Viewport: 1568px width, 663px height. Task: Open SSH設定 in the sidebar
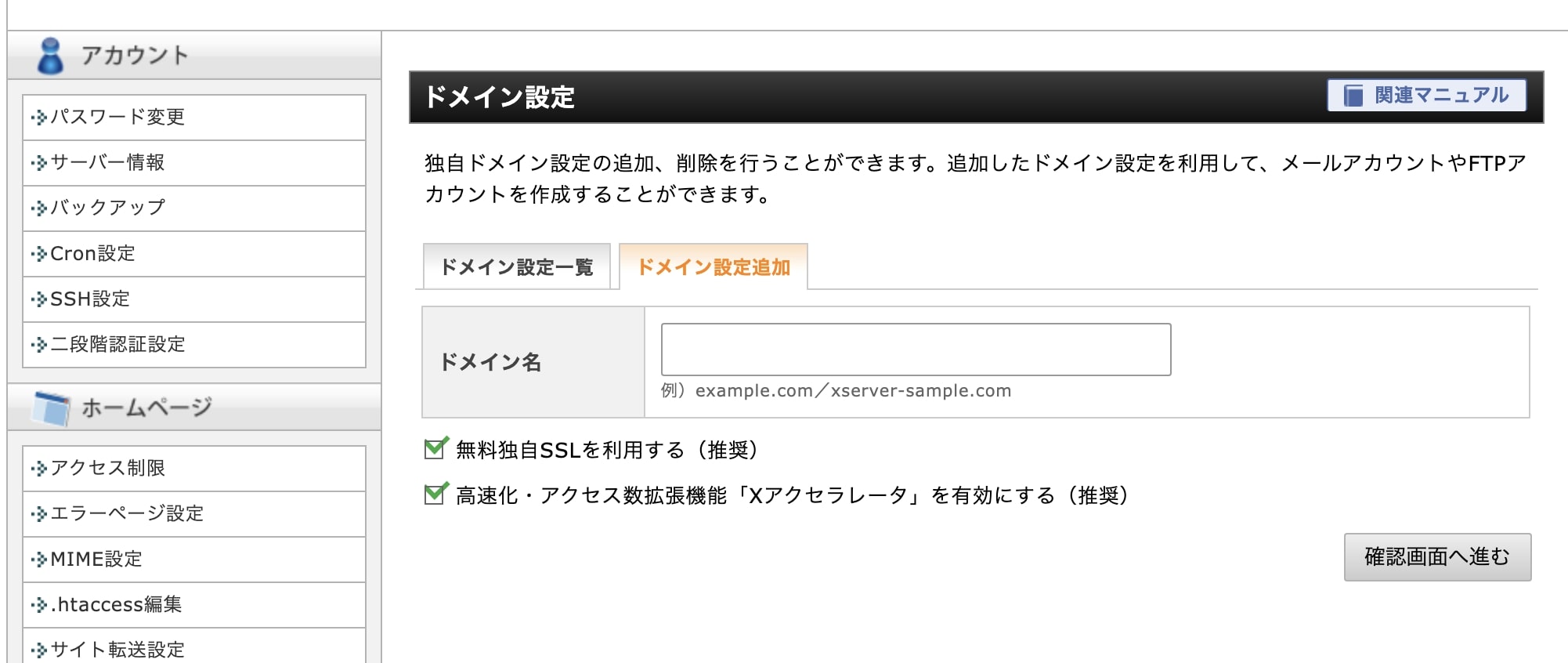(x=90, y=299)
